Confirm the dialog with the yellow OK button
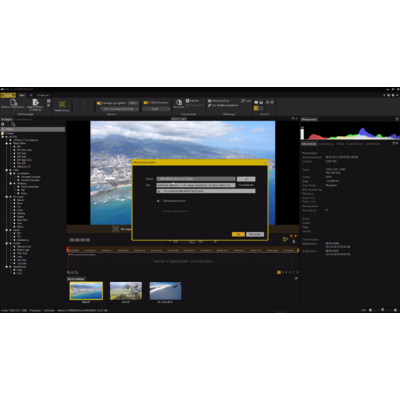The image size is (400, 400). point(238,234)
